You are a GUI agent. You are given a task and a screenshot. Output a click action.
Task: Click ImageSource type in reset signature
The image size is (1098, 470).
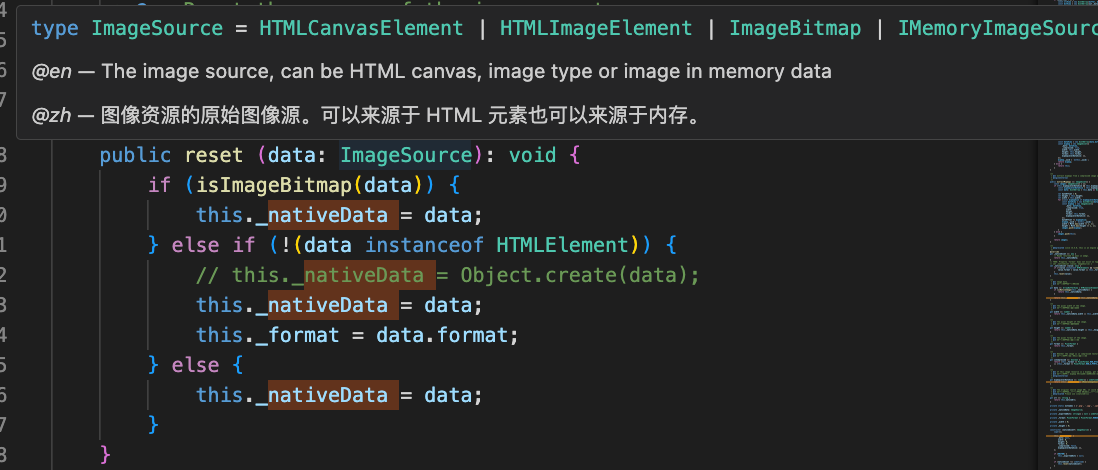[405, 155]
